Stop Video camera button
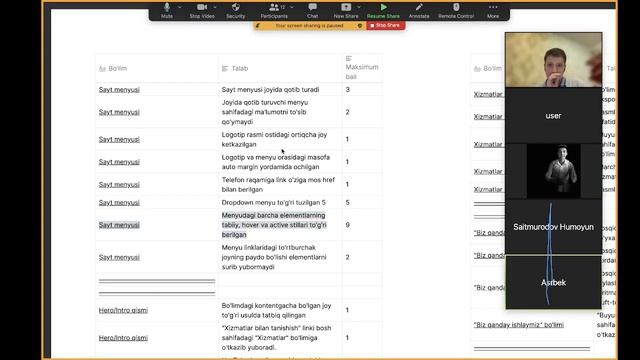The width and height of the screenshot is (640, 360). (202, 11)
